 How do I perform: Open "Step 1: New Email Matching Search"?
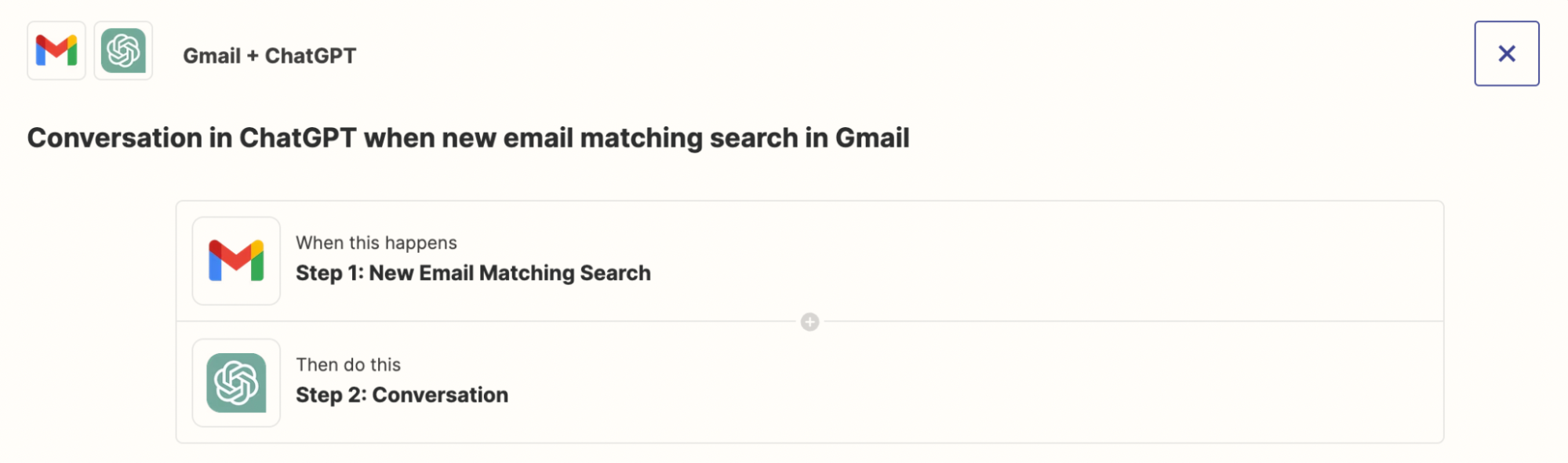tap(473, 273)
